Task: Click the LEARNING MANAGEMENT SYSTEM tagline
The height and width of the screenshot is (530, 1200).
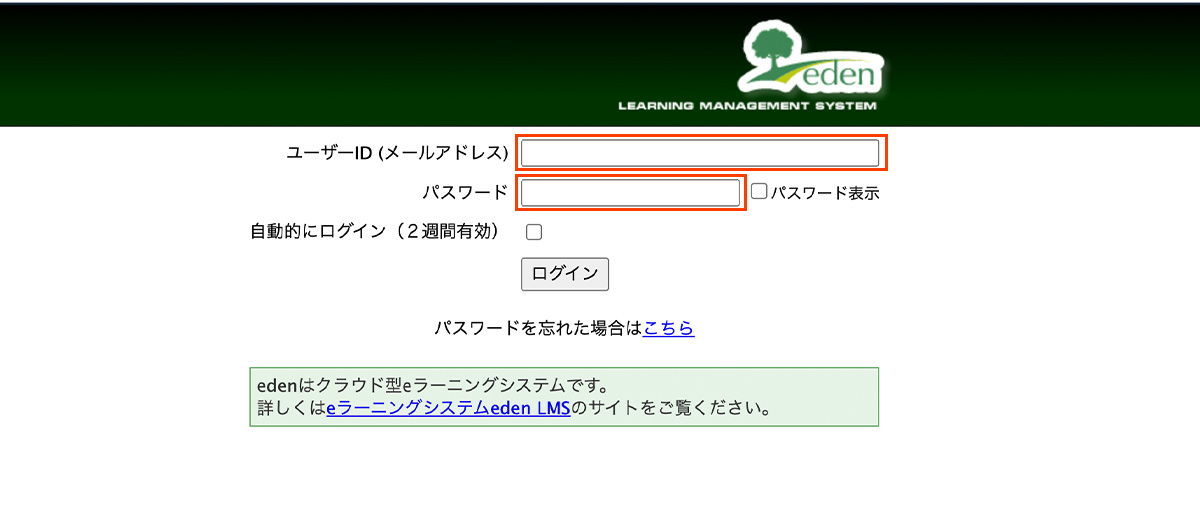Action: 748,105
